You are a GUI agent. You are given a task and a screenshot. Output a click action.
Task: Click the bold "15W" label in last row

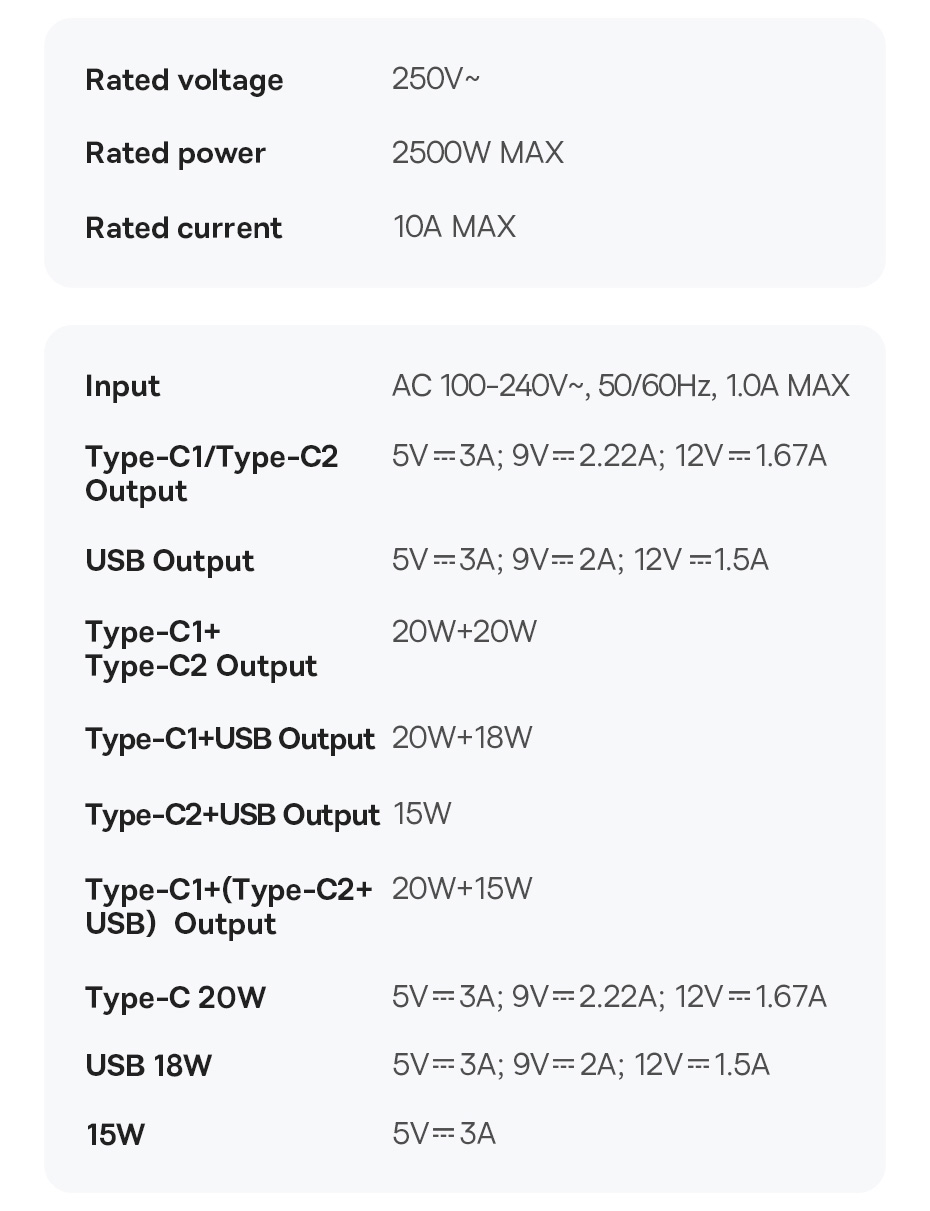(115, 1134)
